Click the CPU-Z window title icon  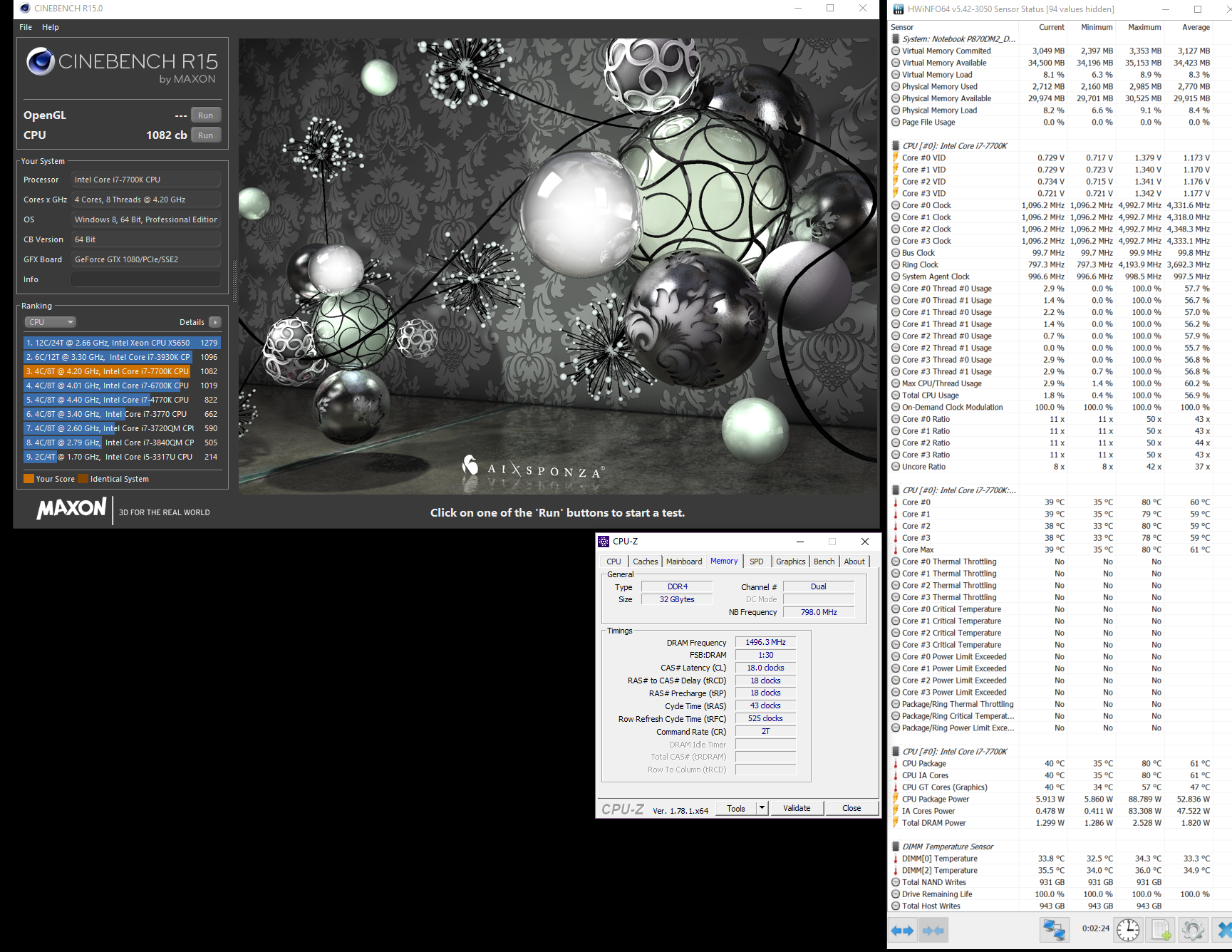click(604, 542)
